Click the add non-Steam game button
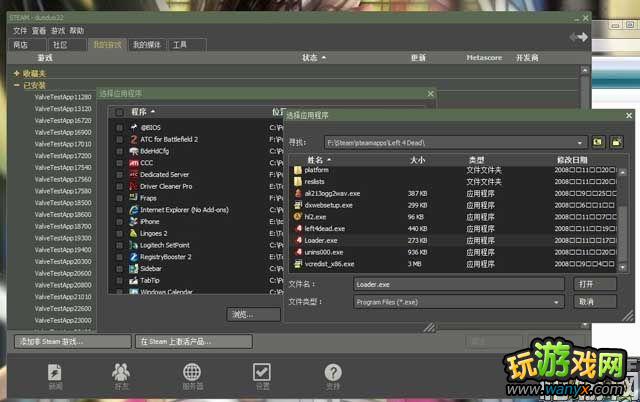Screen dimensions: 640x402 pos(72,342)
